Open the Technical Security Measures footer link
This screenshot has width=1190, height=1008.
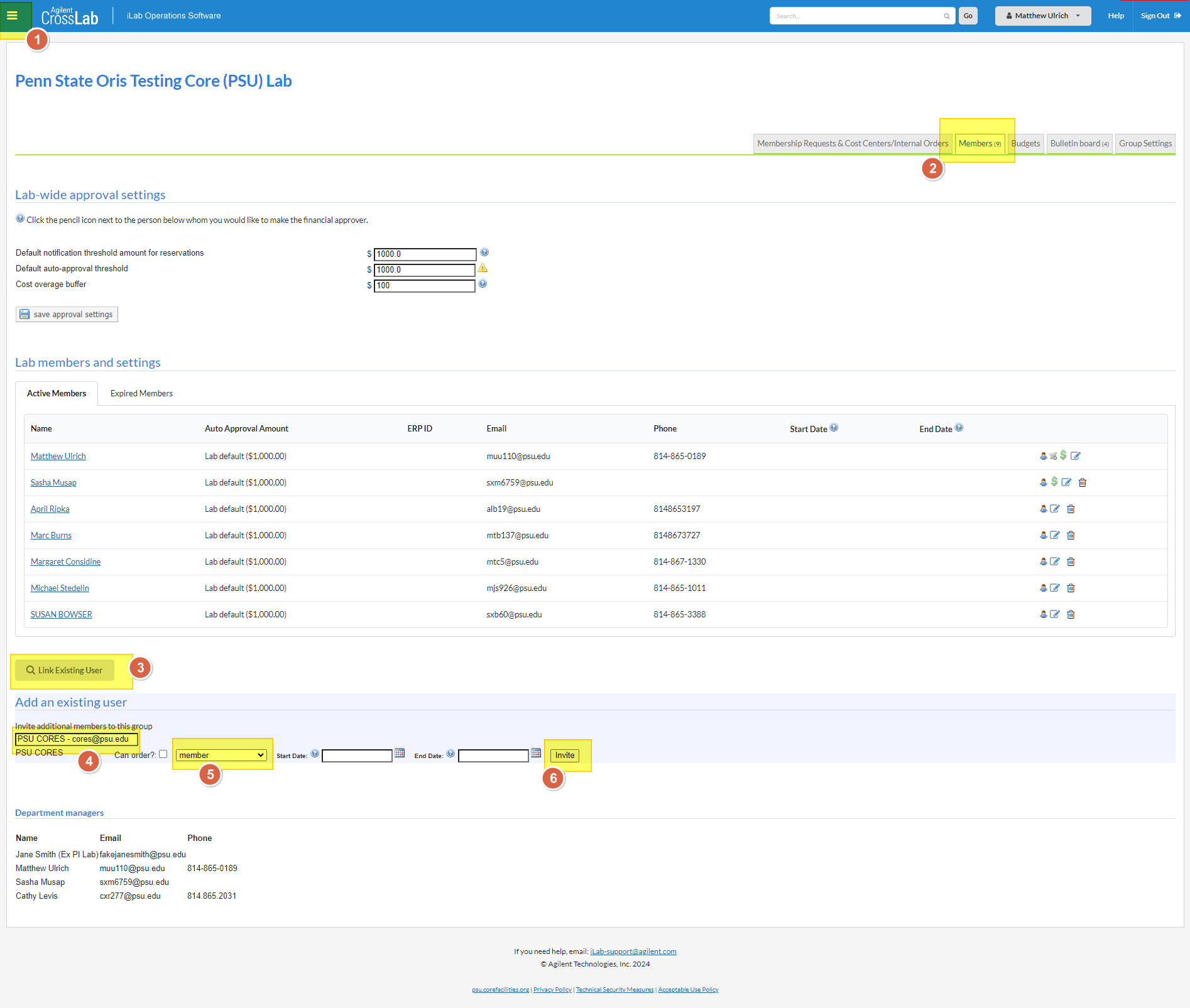click(614, 990)
